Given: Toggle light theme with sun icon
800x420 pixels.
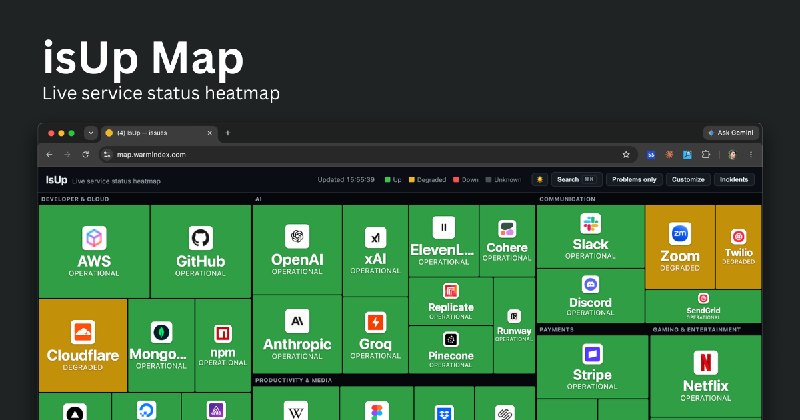Looking at the screenshot, I should click(539, 180).
